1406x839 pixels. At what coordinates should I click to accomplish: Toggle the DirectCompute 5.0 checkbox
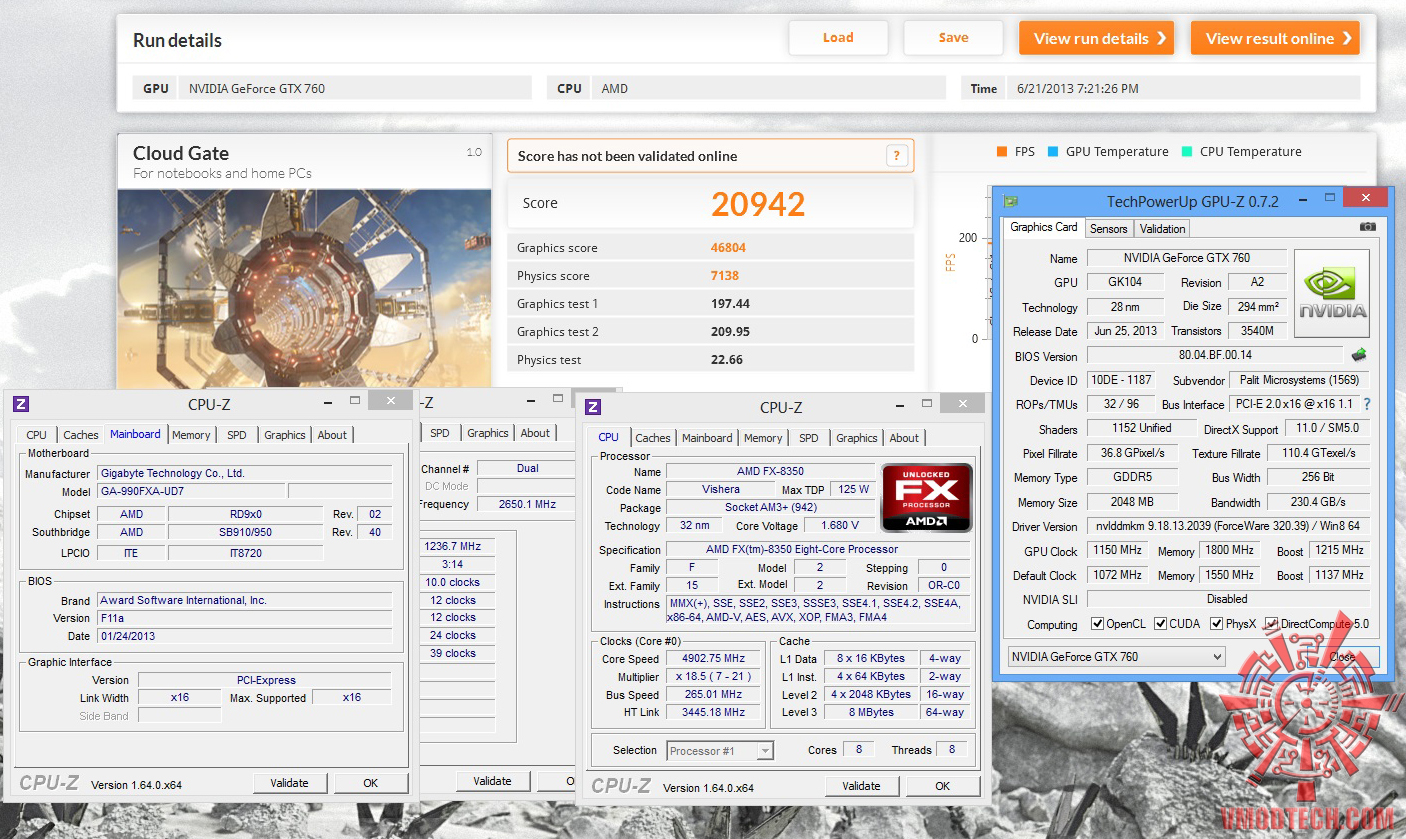tap(1272, 624)
